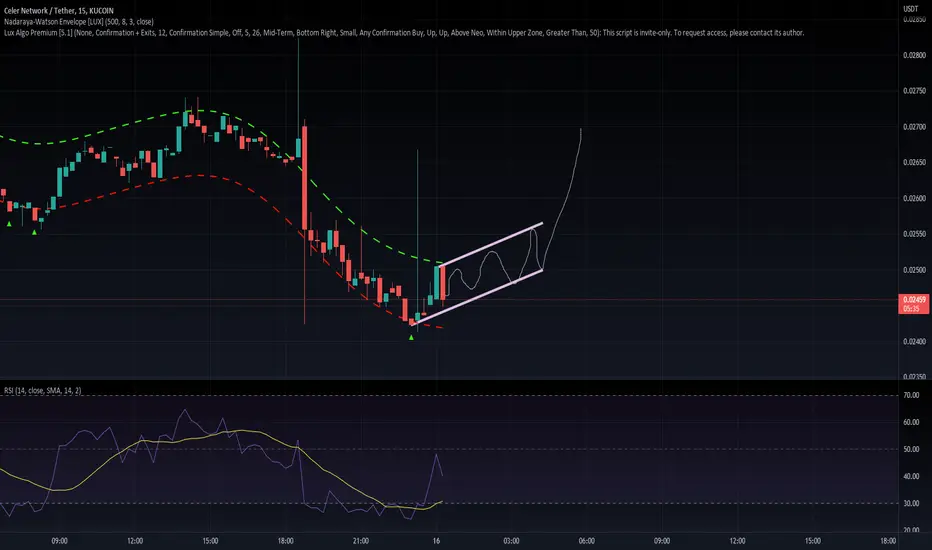Image resolution: width=932 pixels, height=550 pixels.
Task: Click the 0.02550 price axis label
Action: 914,234
